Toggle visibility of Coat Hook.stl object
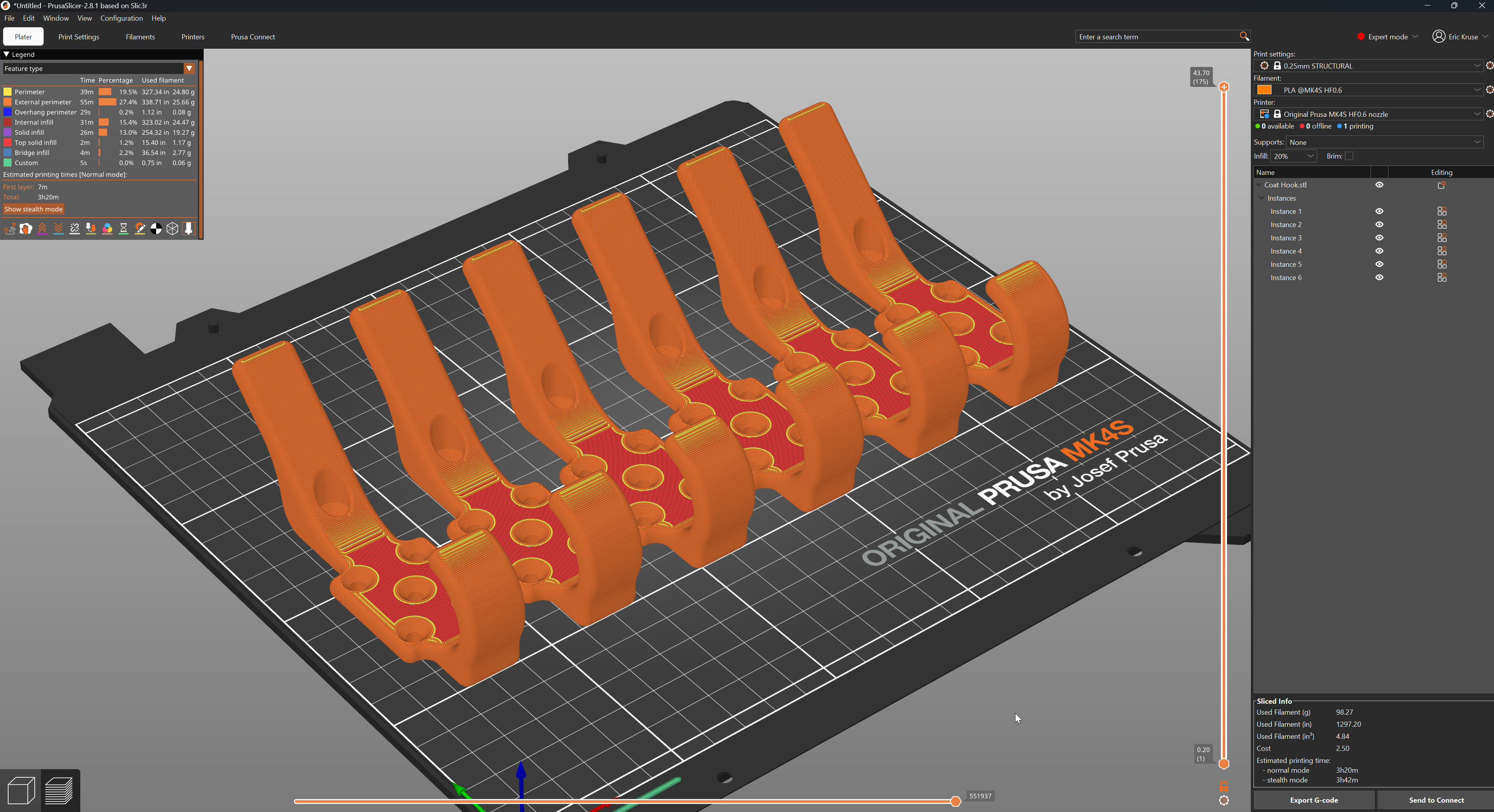Screen dimensions: 1494x812 tap(1379, 185)
